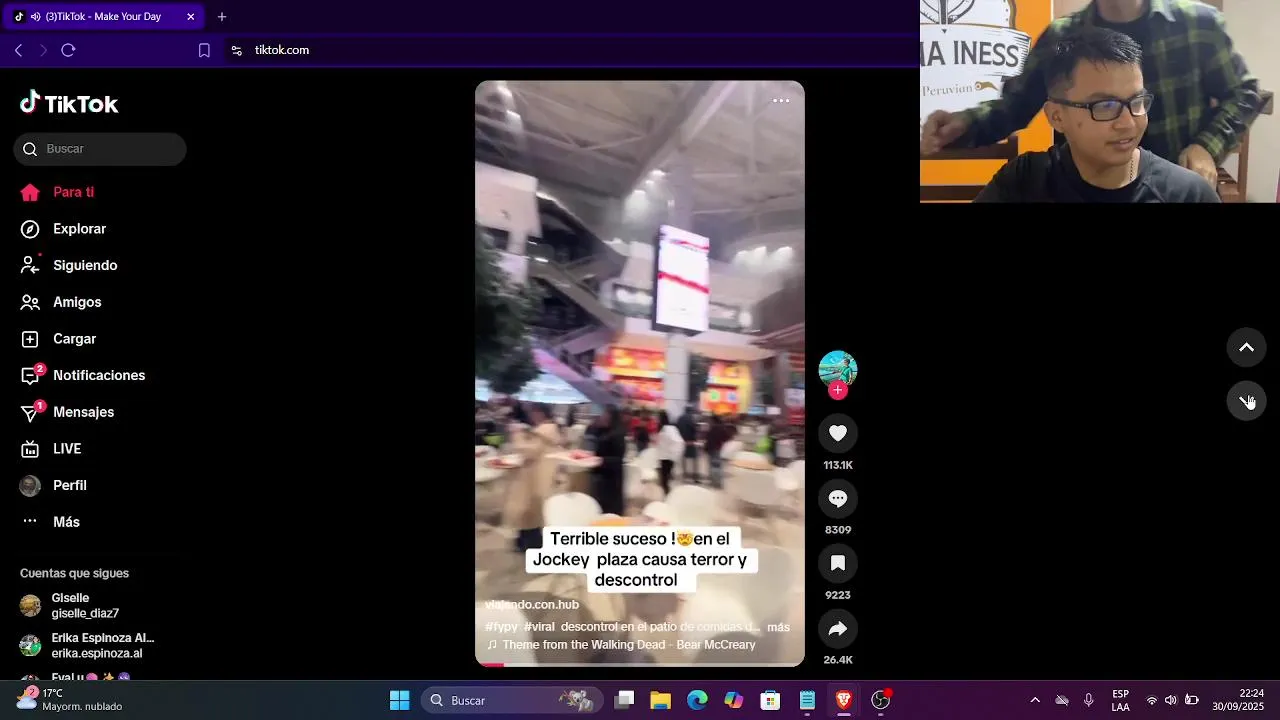1280x720 pixels.
Task: Open your Perfil page
Action: pos(54,485)
